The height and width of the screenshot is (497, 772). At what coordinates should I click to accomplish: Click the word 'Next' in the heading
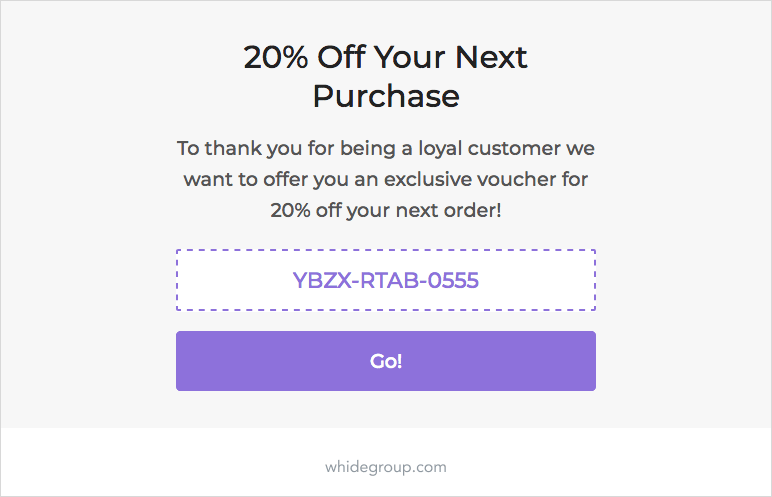point(491,57)
